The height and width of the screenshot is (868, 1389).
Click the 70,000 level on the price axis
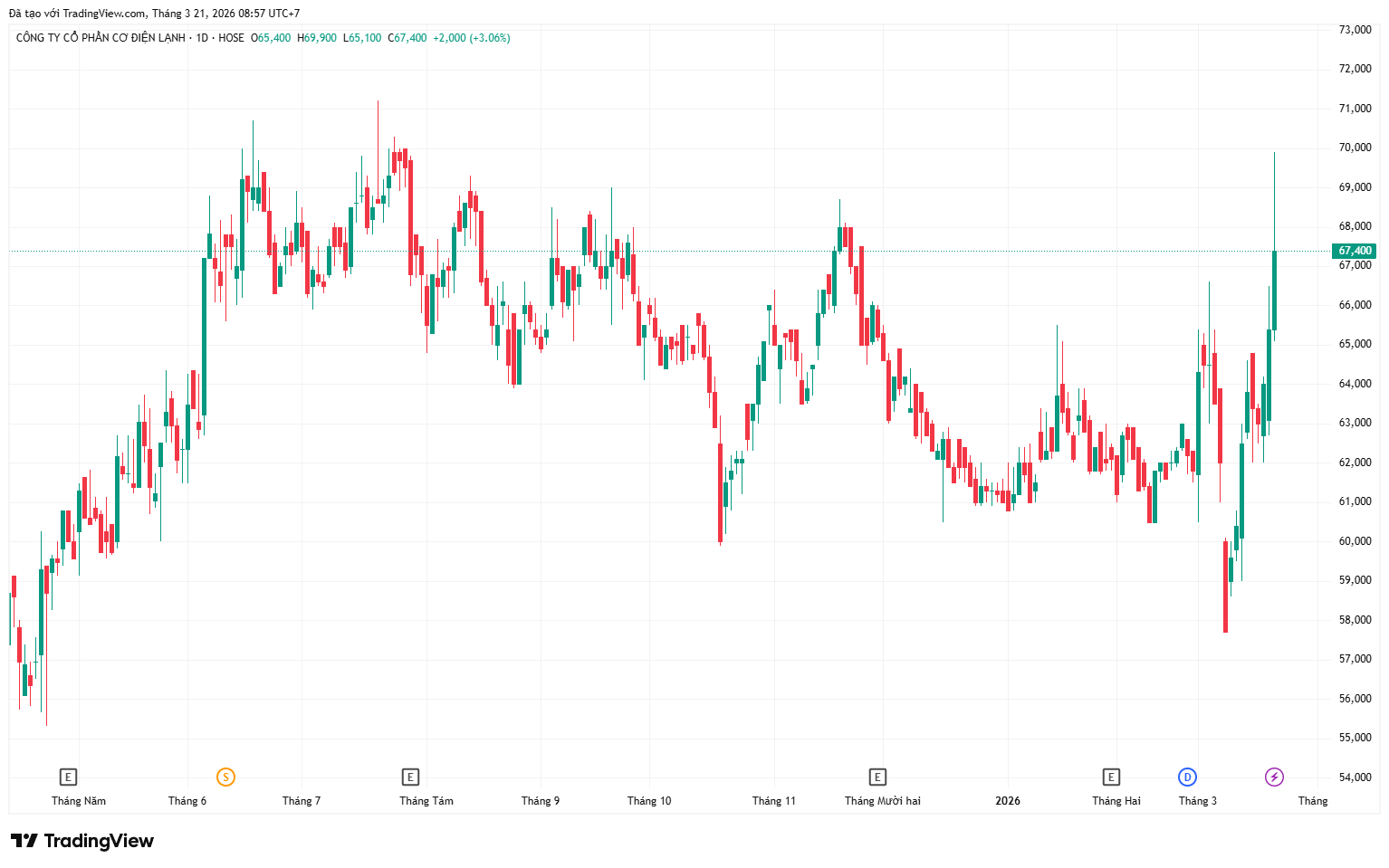pos(1355,148)
